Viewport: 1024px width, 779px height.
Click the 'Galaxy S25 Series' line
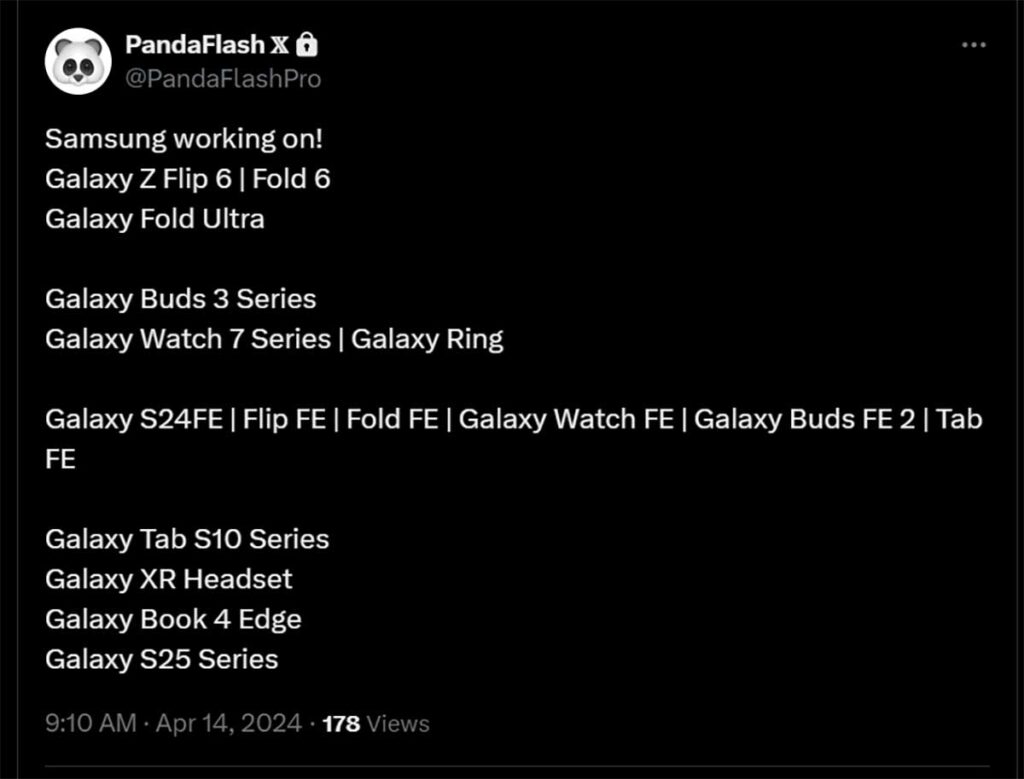coord(162,659)
